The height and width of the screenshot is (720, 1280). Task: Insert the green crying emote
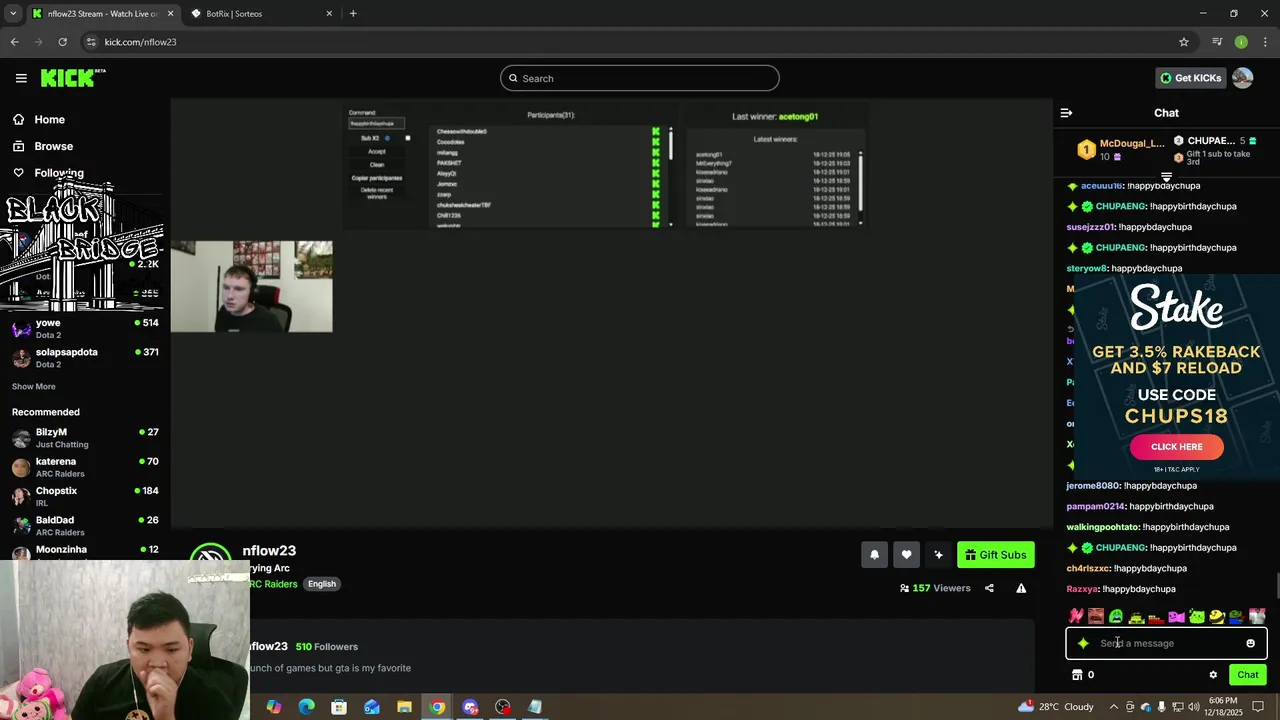[1116, 616]
